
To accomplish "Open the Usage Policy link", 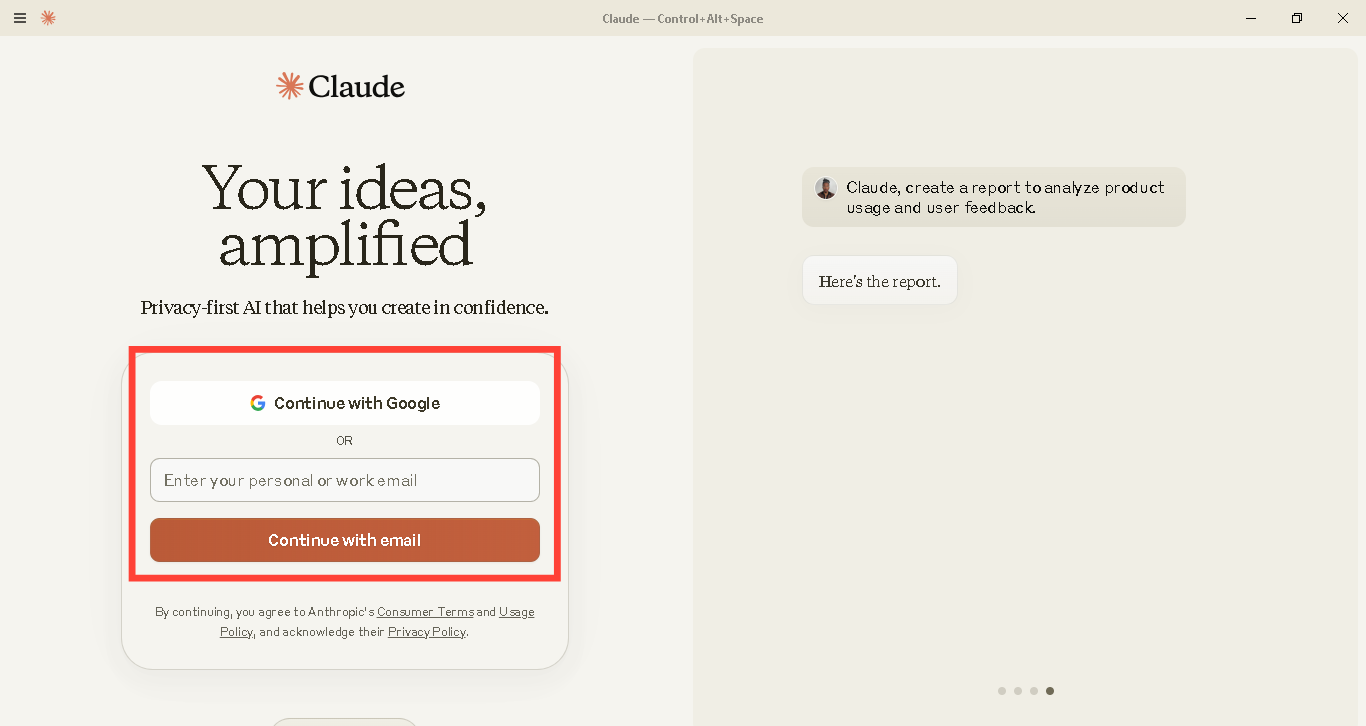I will [x=518, y=611].
